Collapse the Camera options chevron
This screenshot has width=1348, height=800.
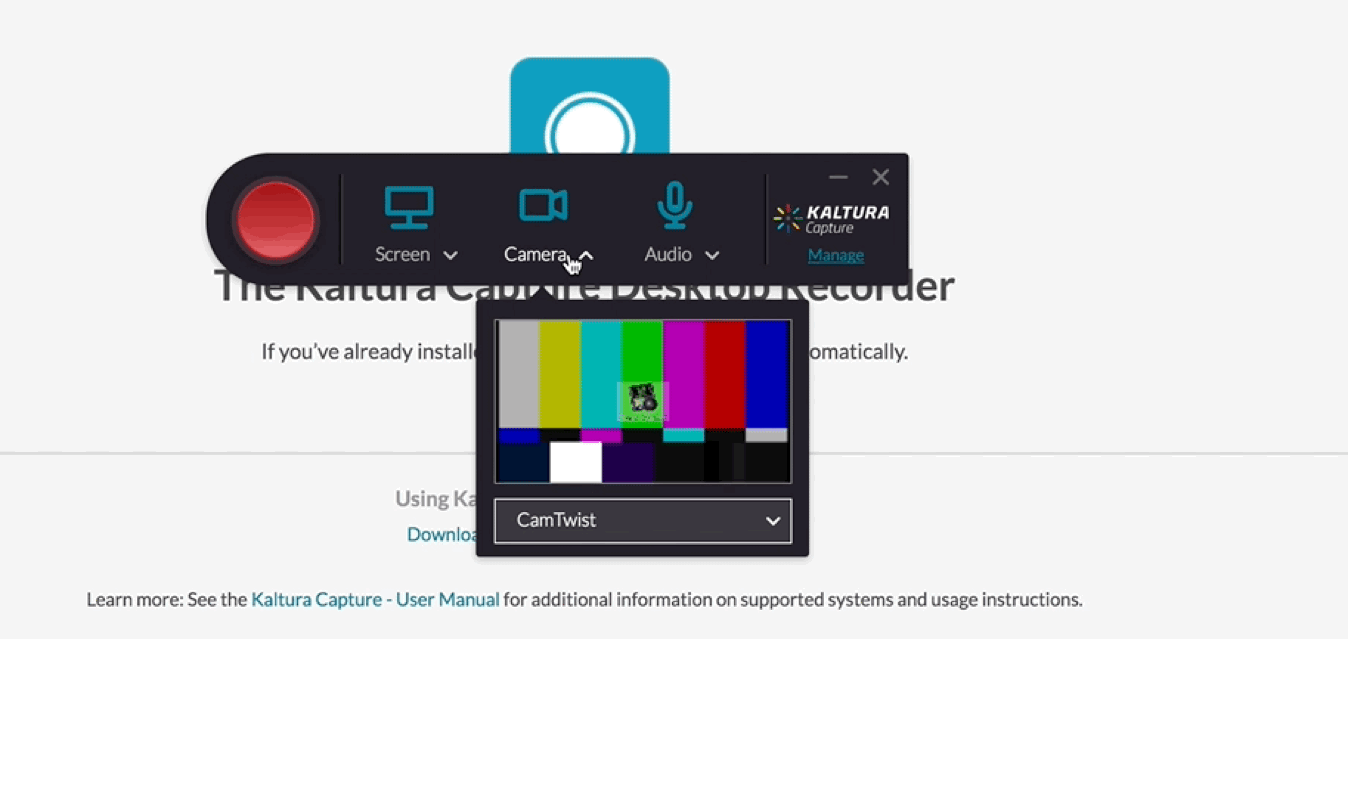click(x=586, y=256)
